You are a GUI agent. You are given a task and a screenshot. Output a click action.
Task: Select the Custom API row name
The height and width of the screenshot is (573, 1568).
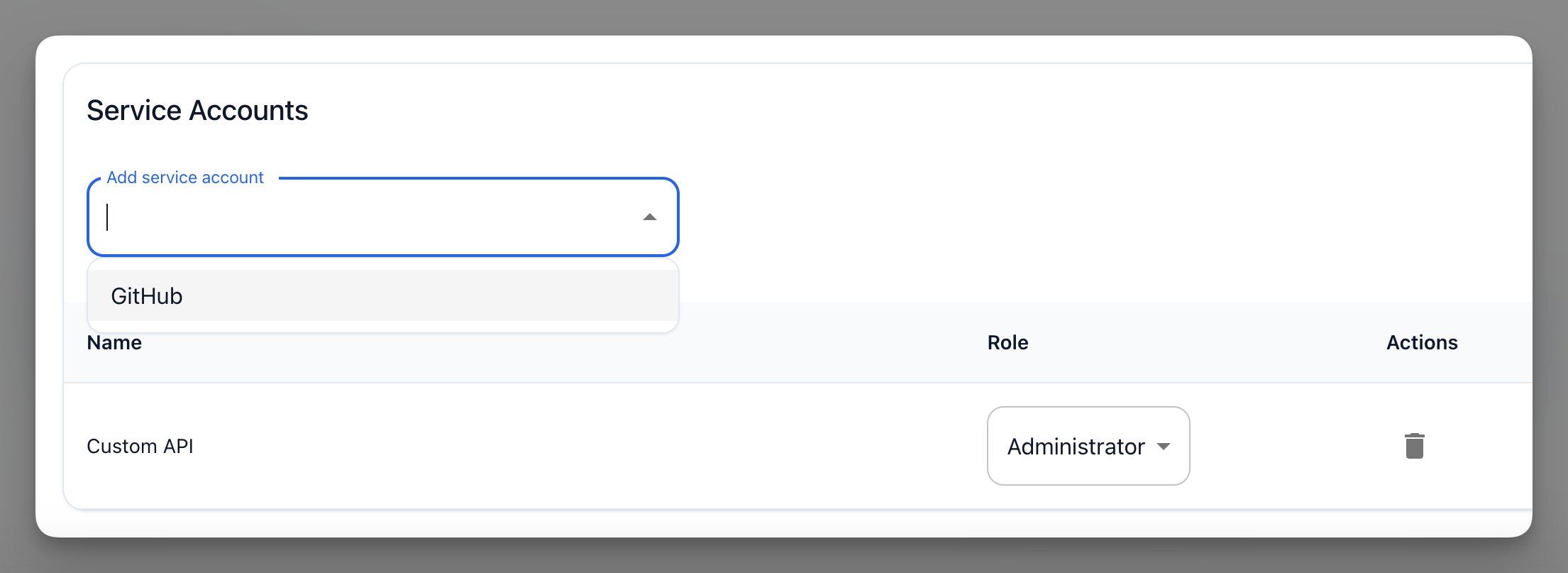pyautogui.click(x=140, y=446)
